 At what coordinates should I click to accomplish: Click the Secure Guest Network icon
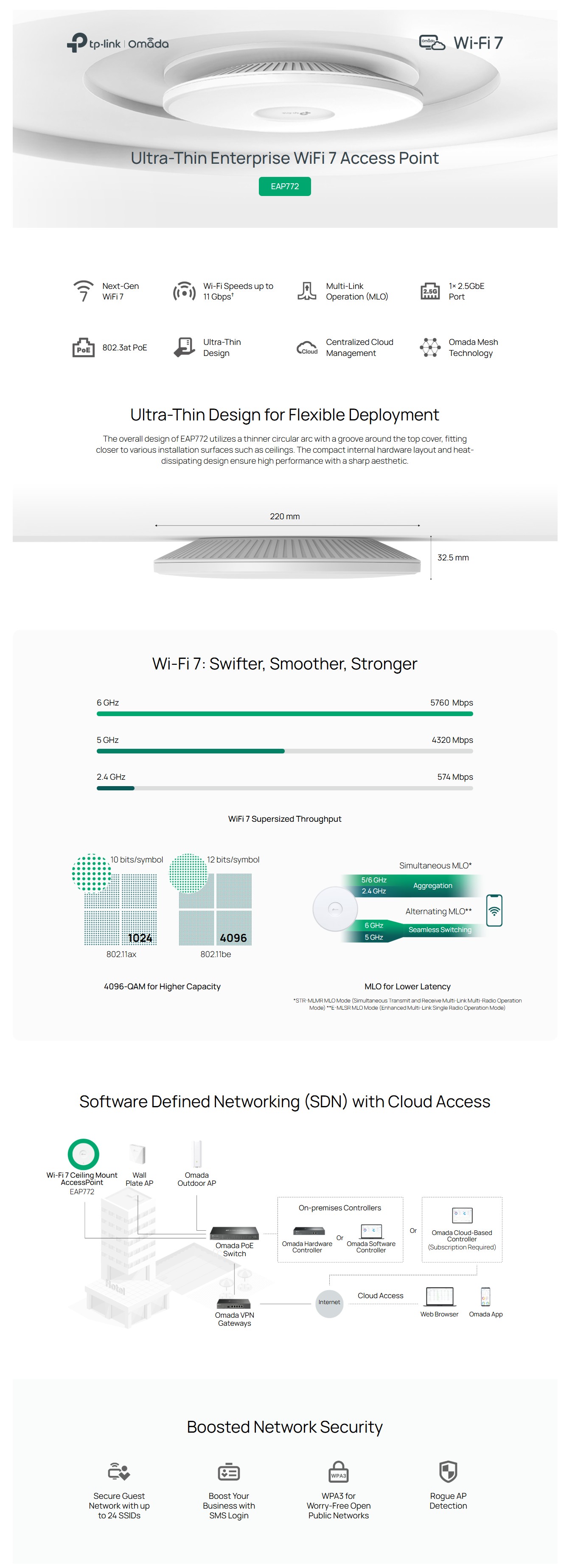click(119, 1472)
